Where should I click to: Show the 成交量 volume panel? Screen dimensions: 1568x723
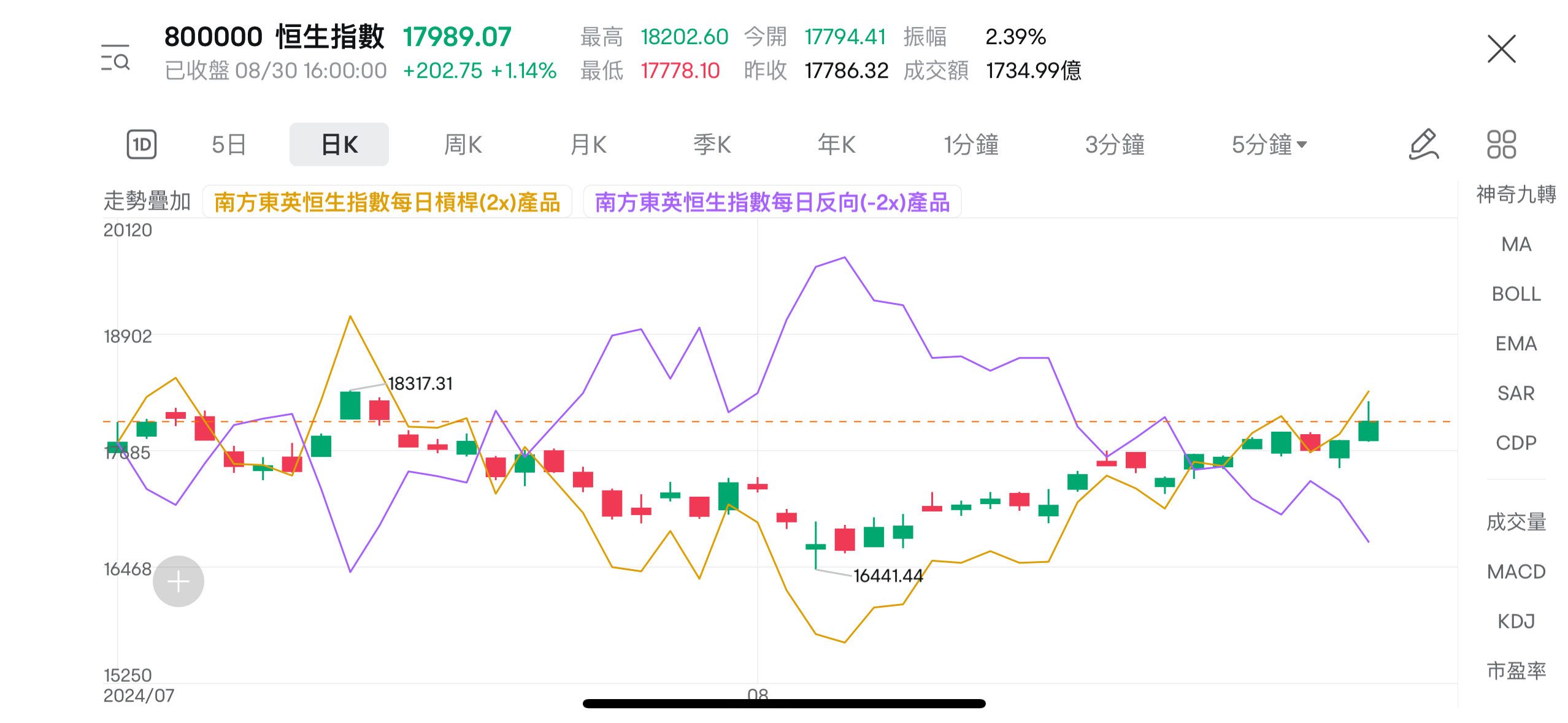(1516, 522)
